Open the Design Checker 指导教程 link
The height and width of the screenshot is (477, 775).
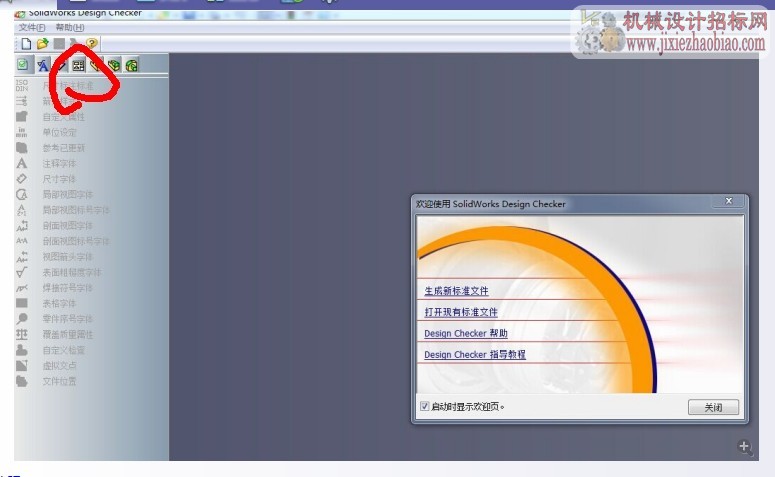point(474,355)
